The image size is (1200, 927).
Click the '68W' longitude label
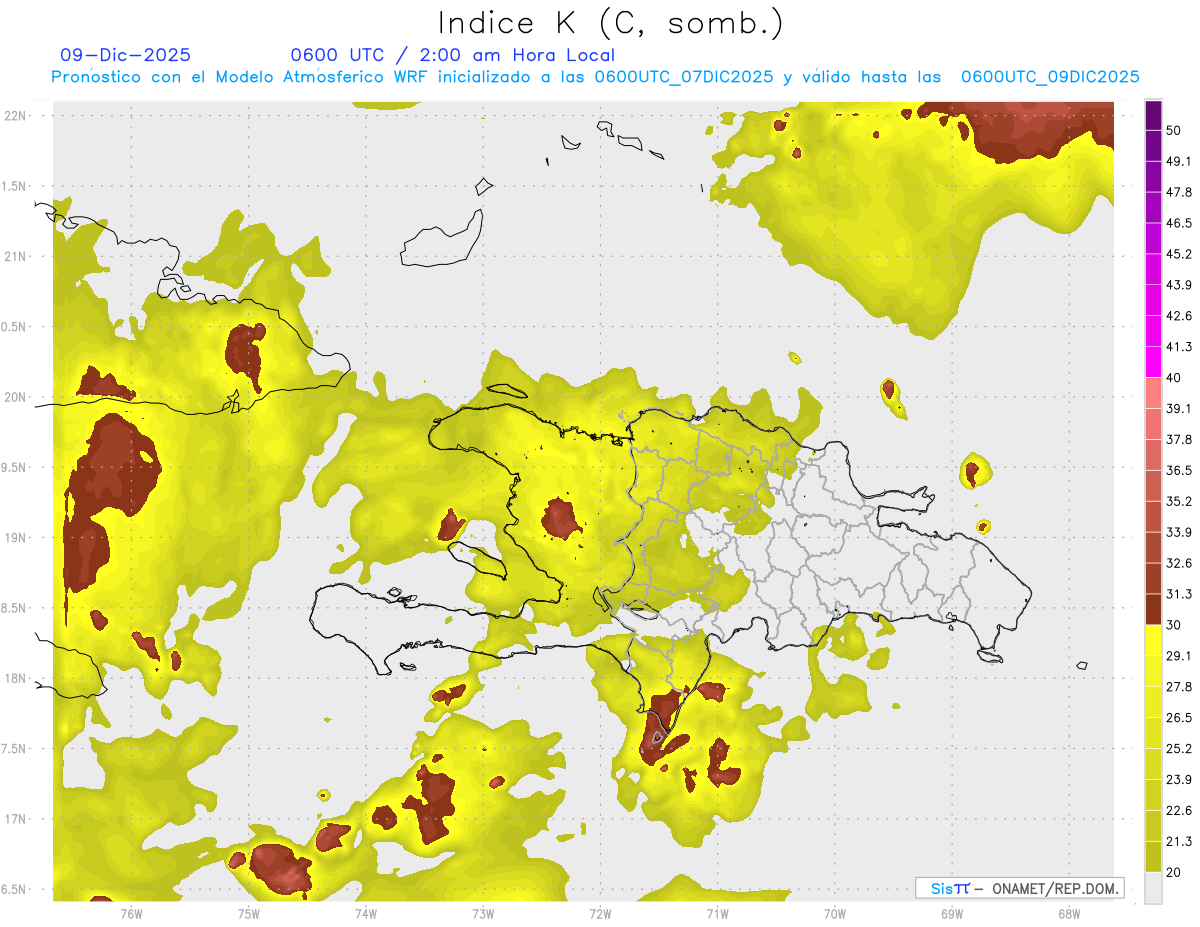[1069, 913]
